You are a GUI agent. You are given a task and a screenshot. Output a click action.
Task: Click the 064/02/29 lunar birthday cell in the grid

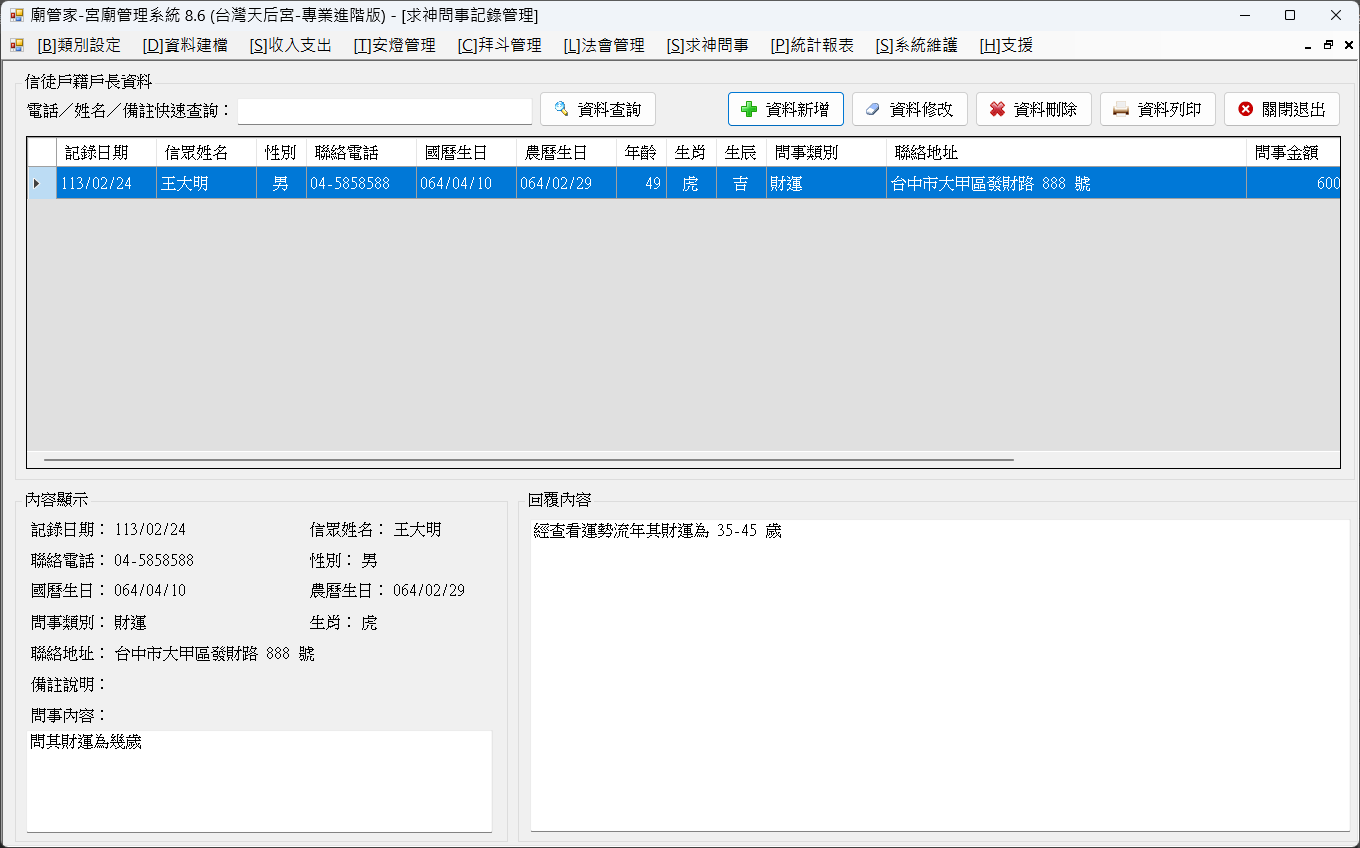[x=566, y=183]
